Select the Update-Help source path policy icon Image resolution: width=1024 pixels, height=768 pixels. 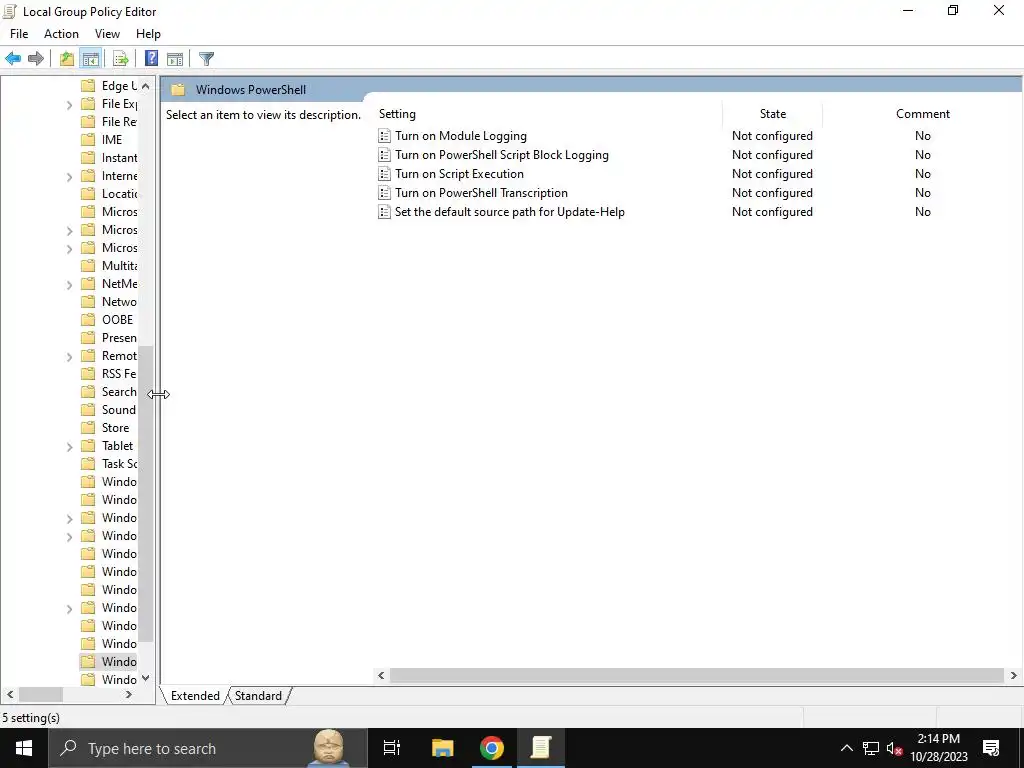point(385,212)
